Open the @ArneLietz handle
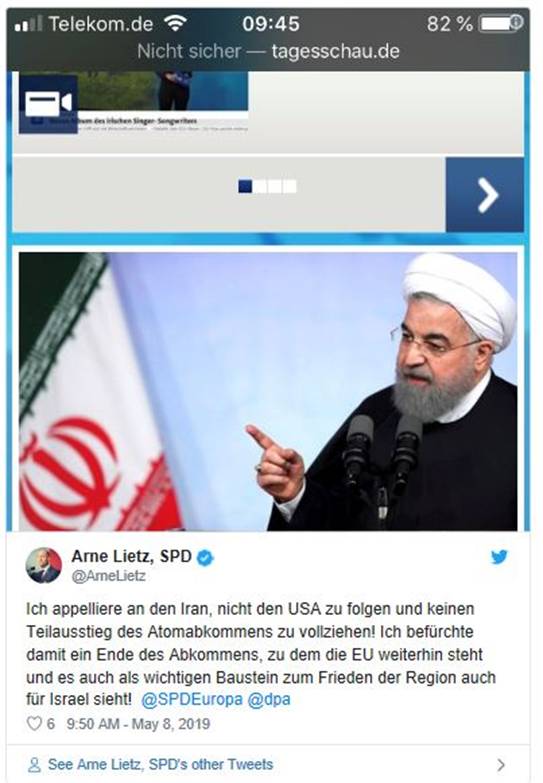This screenshot has width=543, height=783. [108, 576]
